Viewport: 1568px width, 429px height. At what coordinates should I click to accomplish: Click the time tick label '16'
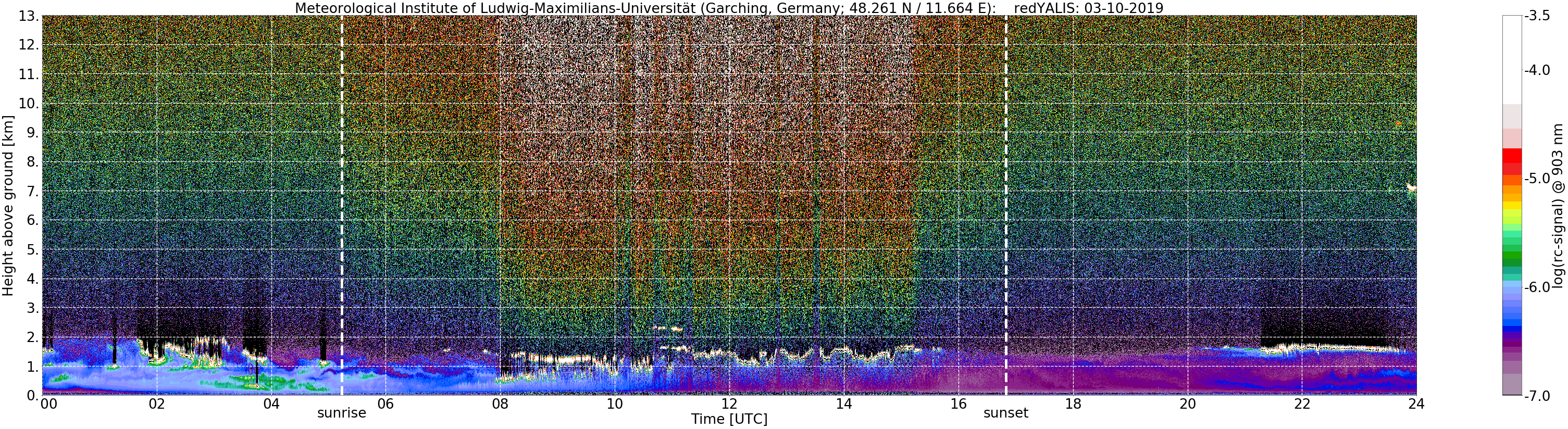(959, 404)
